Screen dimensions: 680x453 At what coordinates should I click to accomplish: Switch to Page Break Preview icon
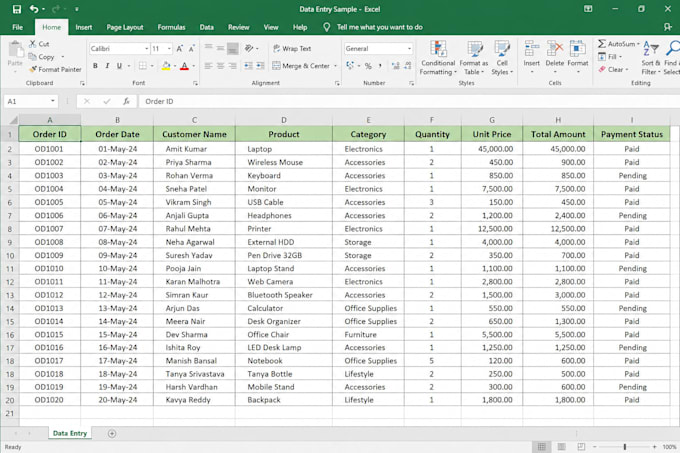click(x=581, y=446)
